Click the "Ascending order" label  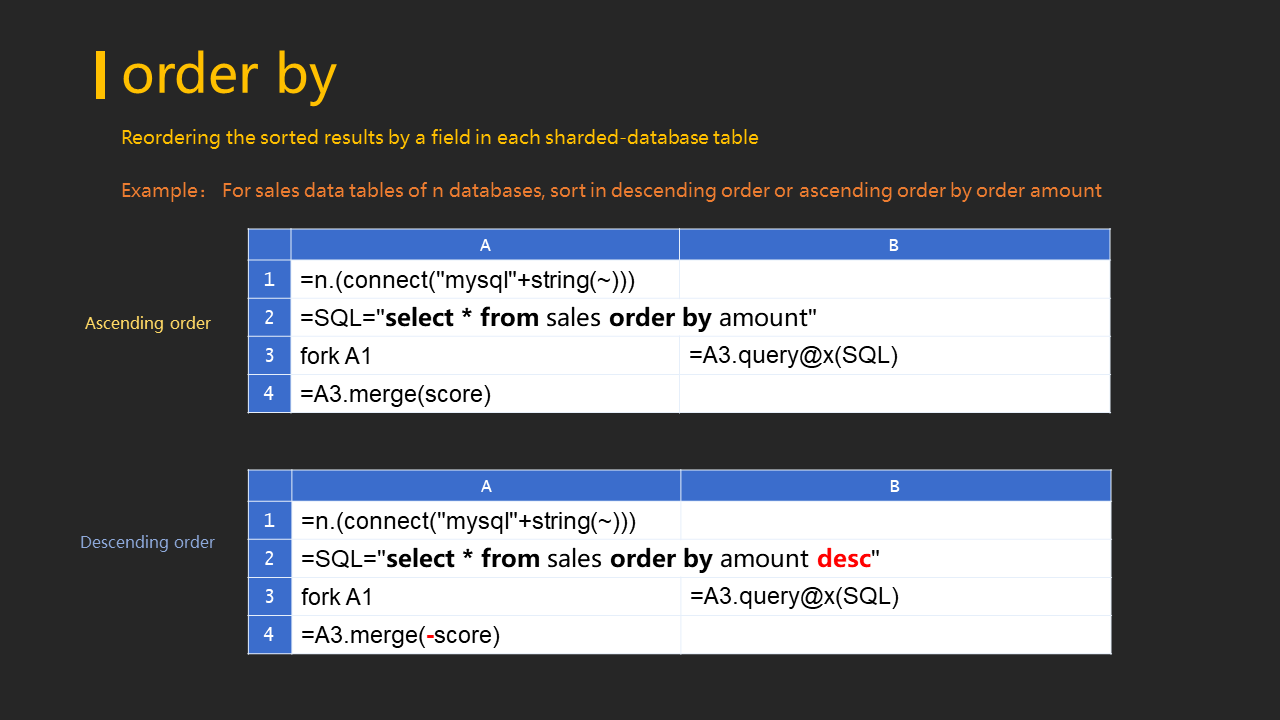click(x=148, y=323)
